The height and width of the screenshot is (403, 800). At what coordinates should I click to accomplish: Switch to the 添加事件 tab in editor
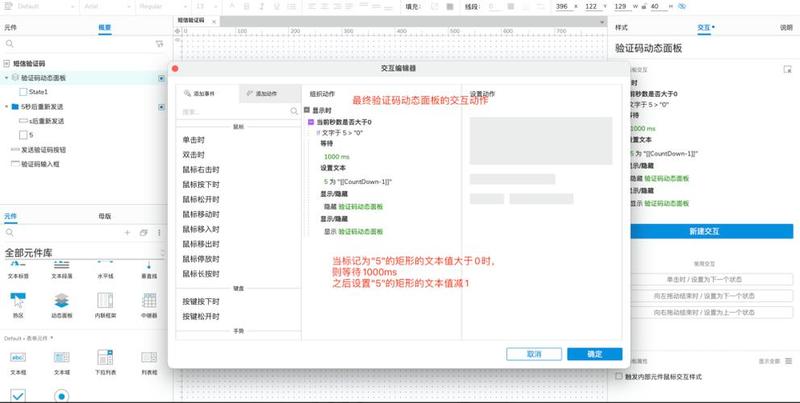(x=207, y=94)
